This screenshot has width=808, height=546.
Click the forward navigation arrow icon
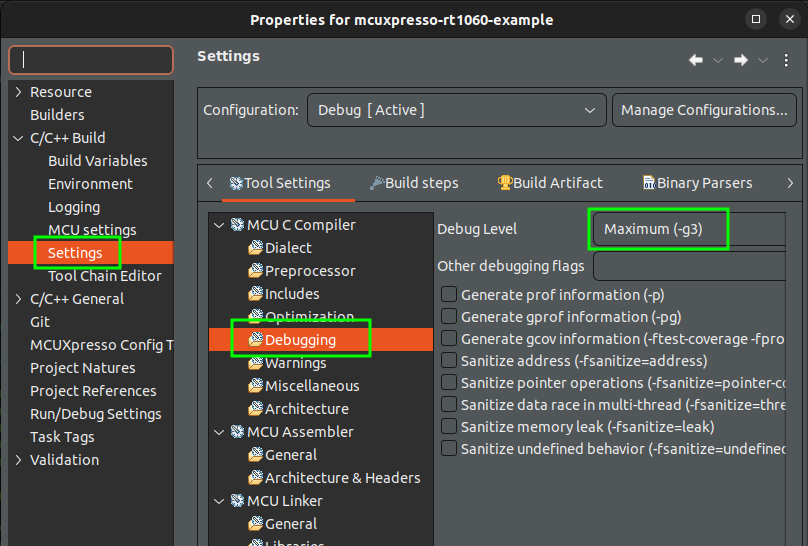[741, 60]
